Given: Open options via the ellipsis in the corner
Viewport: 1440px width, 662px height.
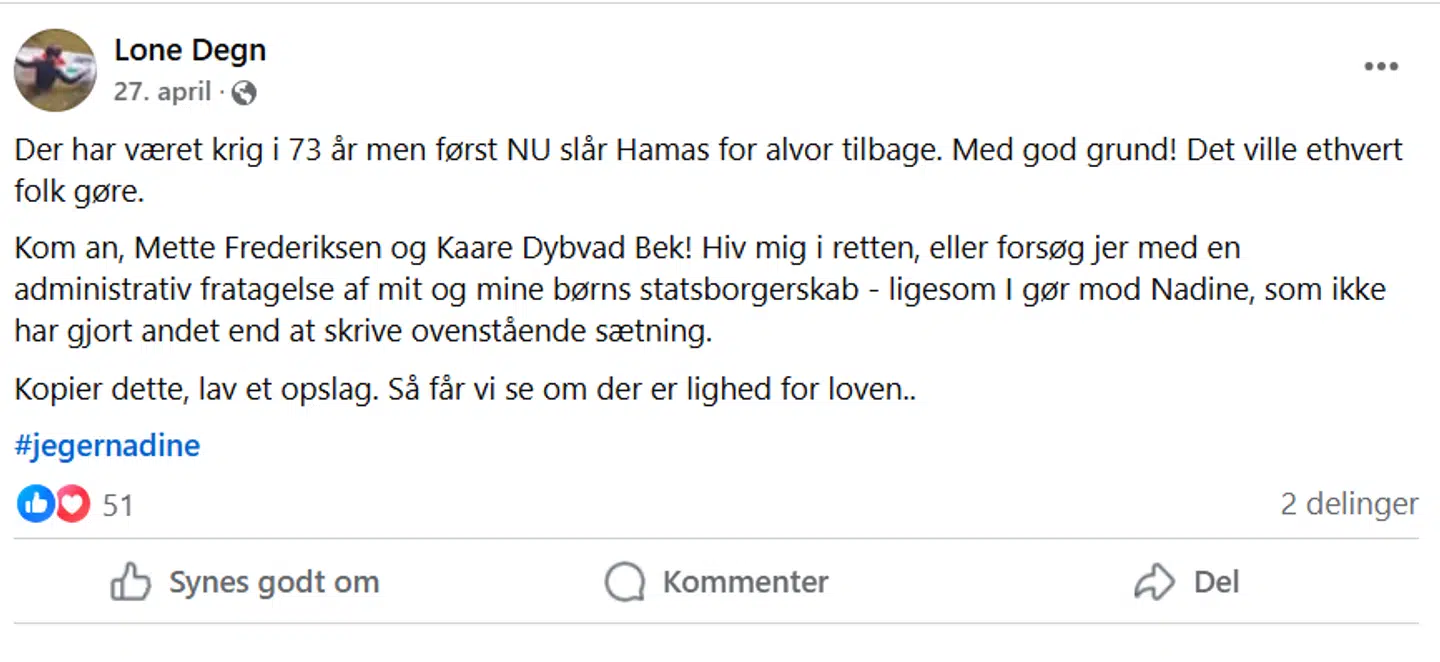Looking at the screenshot, I should pyautogui.click(x=1381, y=66).
